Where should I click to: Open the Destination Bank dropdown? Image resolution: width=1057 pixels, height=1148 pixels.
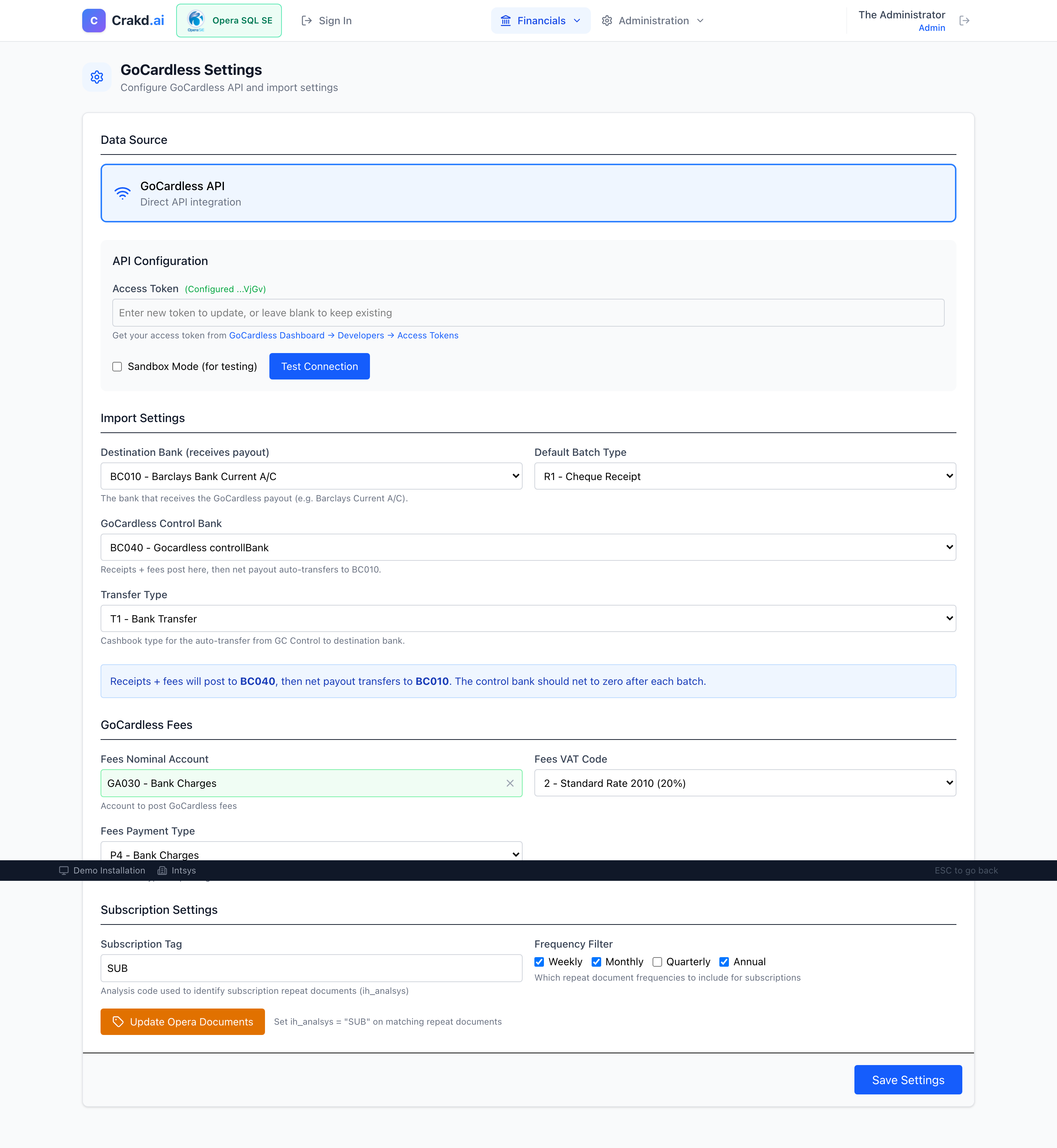(311, 476)
